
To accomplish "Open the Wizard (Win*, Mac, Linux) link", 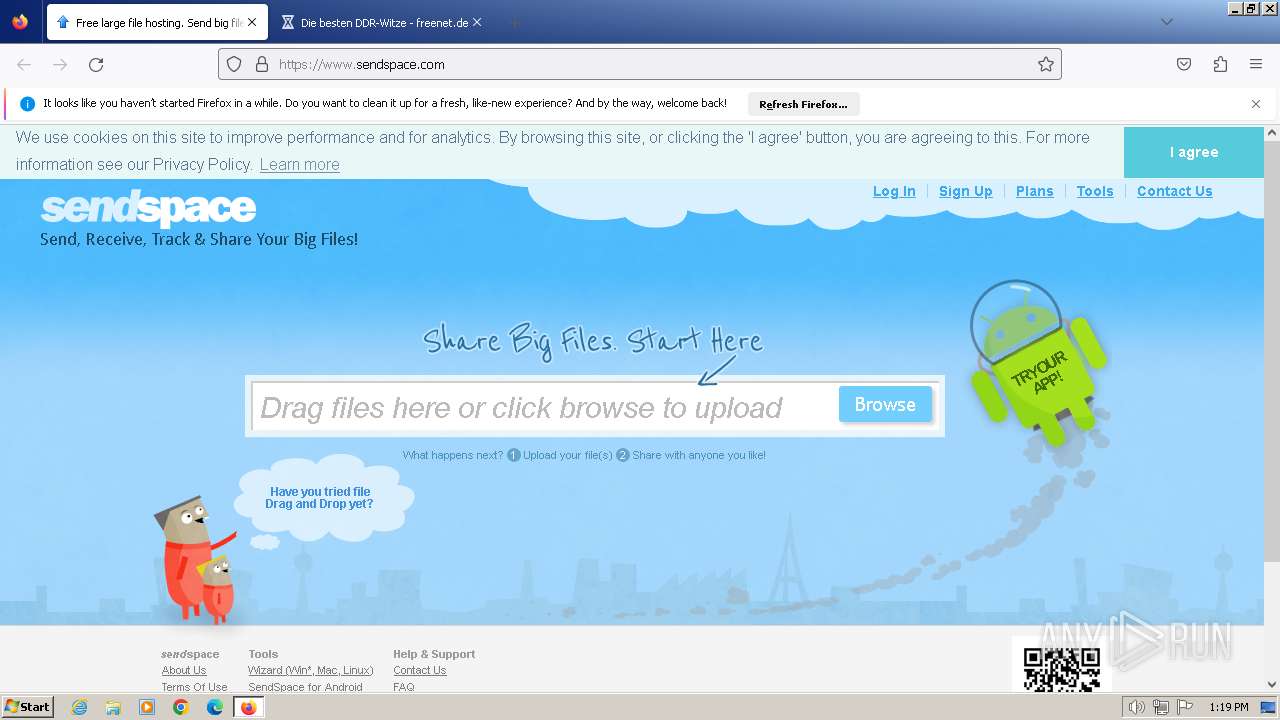I will coord(311,670).
